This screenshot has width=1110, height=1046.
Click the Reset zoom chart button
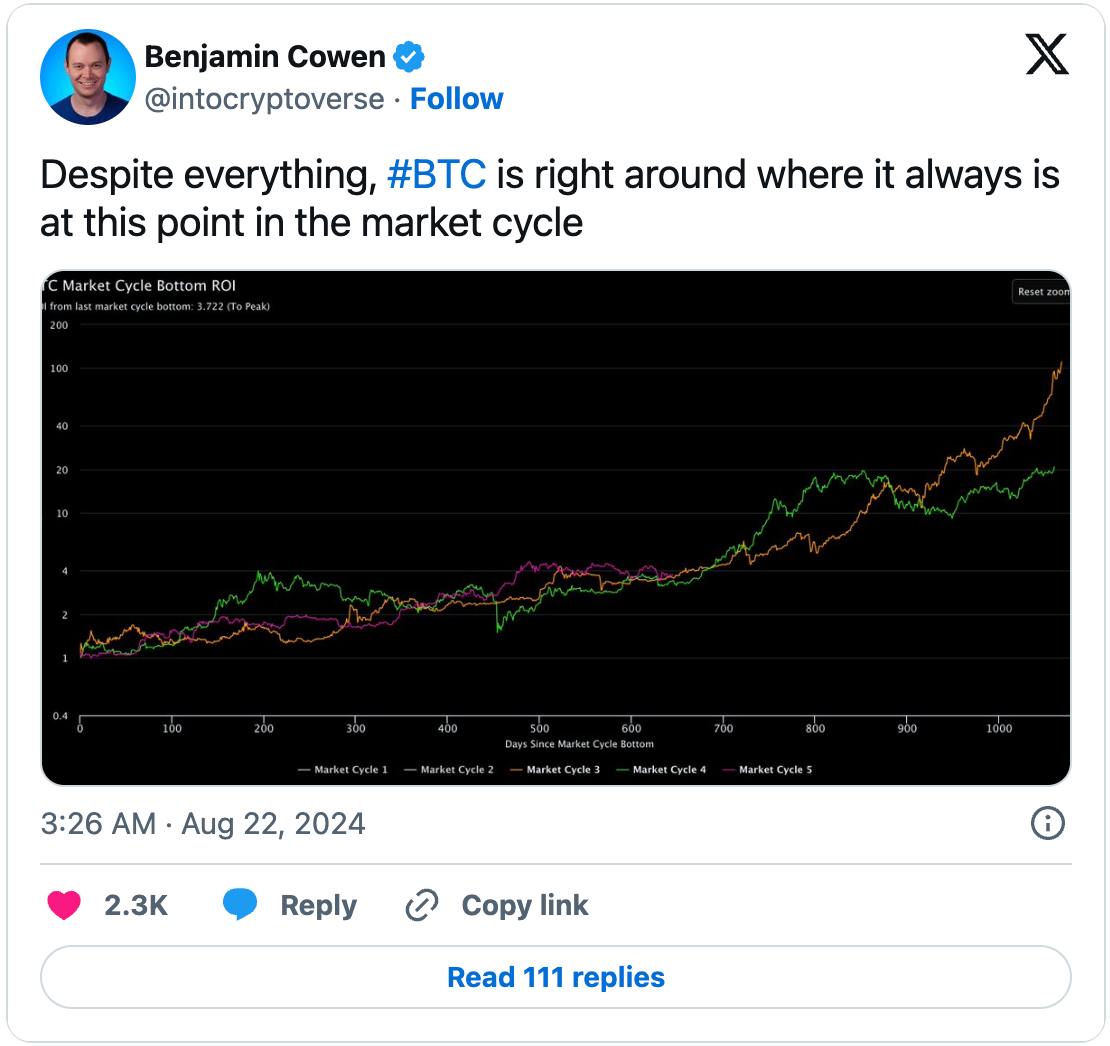point(1041,292)
